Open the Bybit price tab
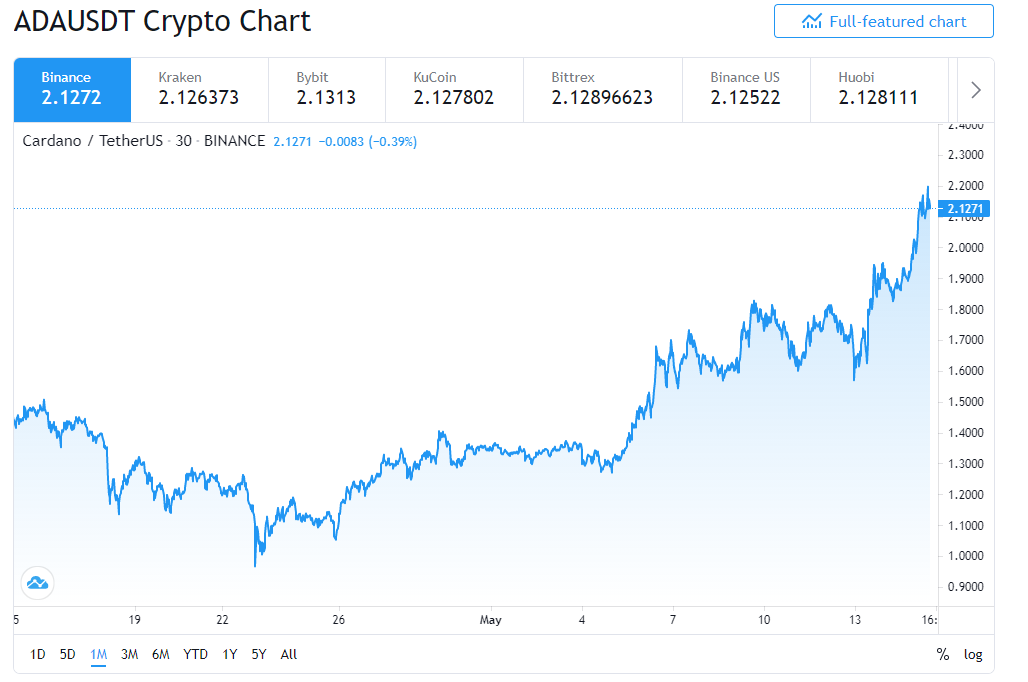 326,90
